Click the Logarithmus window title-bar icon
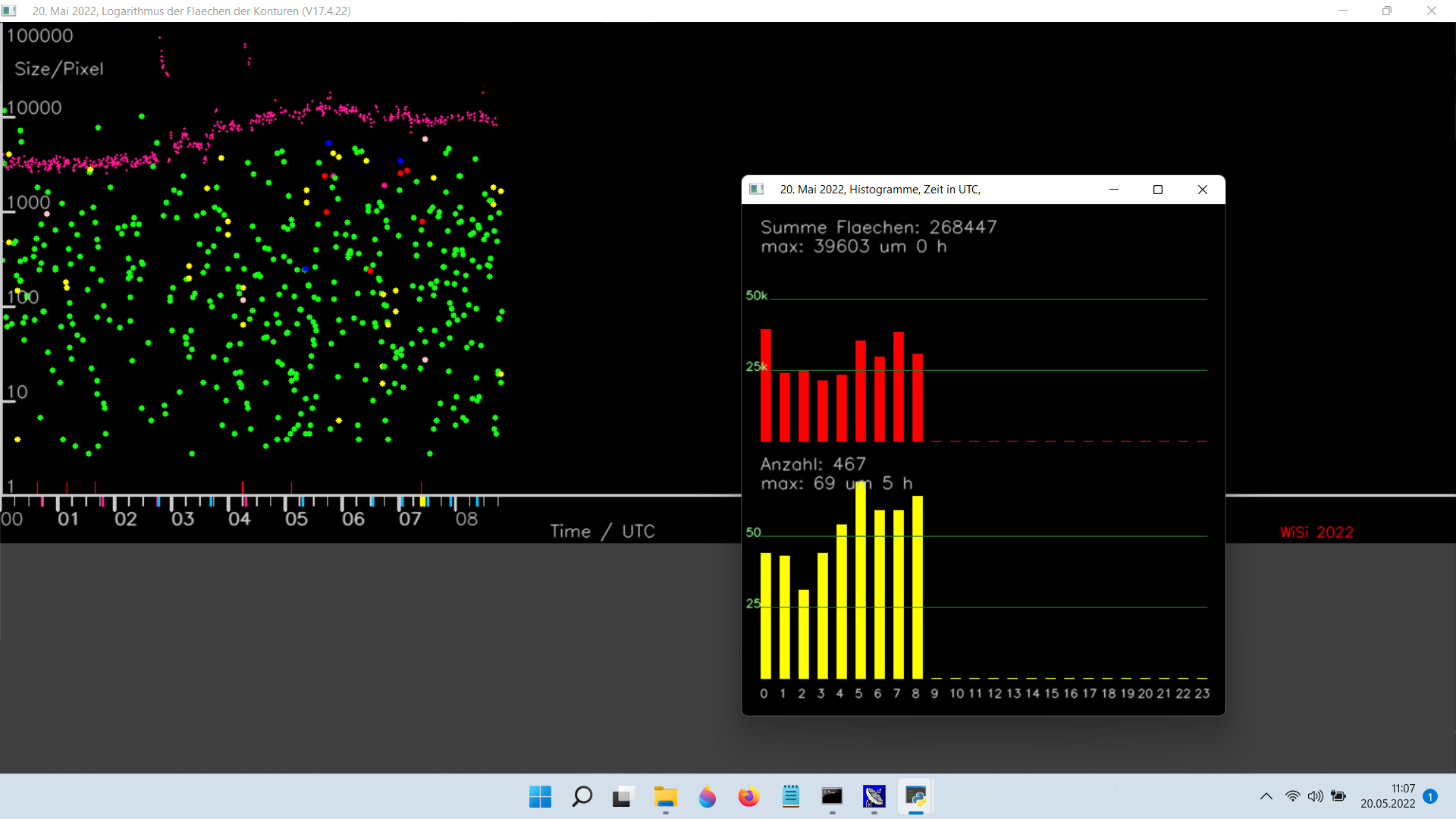 pyautogui.click(x=9, y=11)
